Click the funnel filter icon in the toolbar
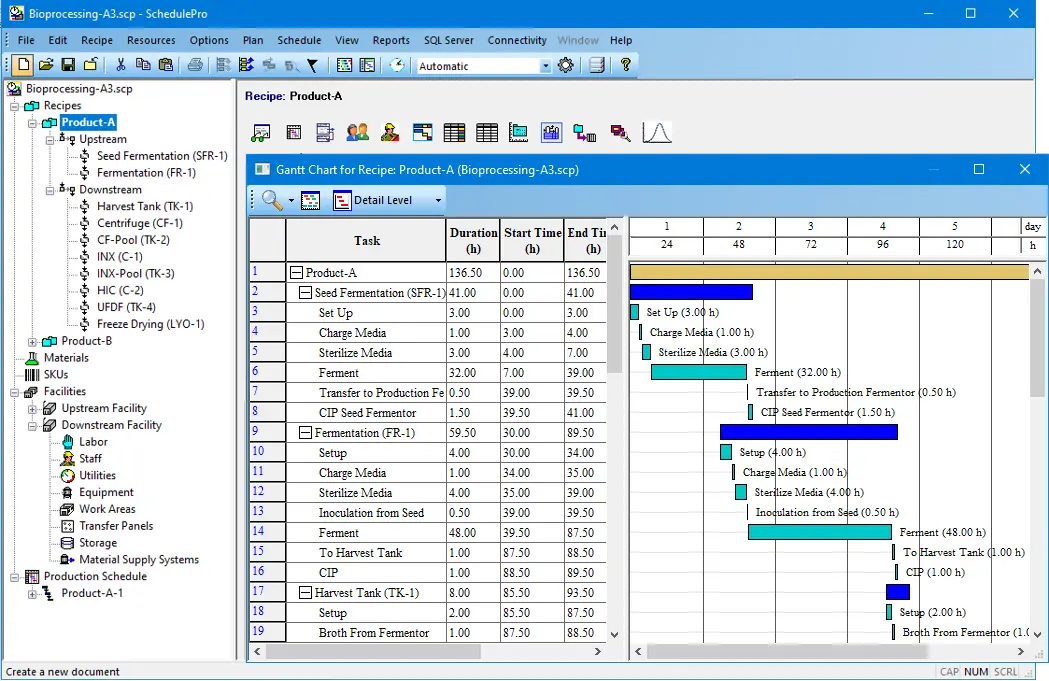 (312, 65)
